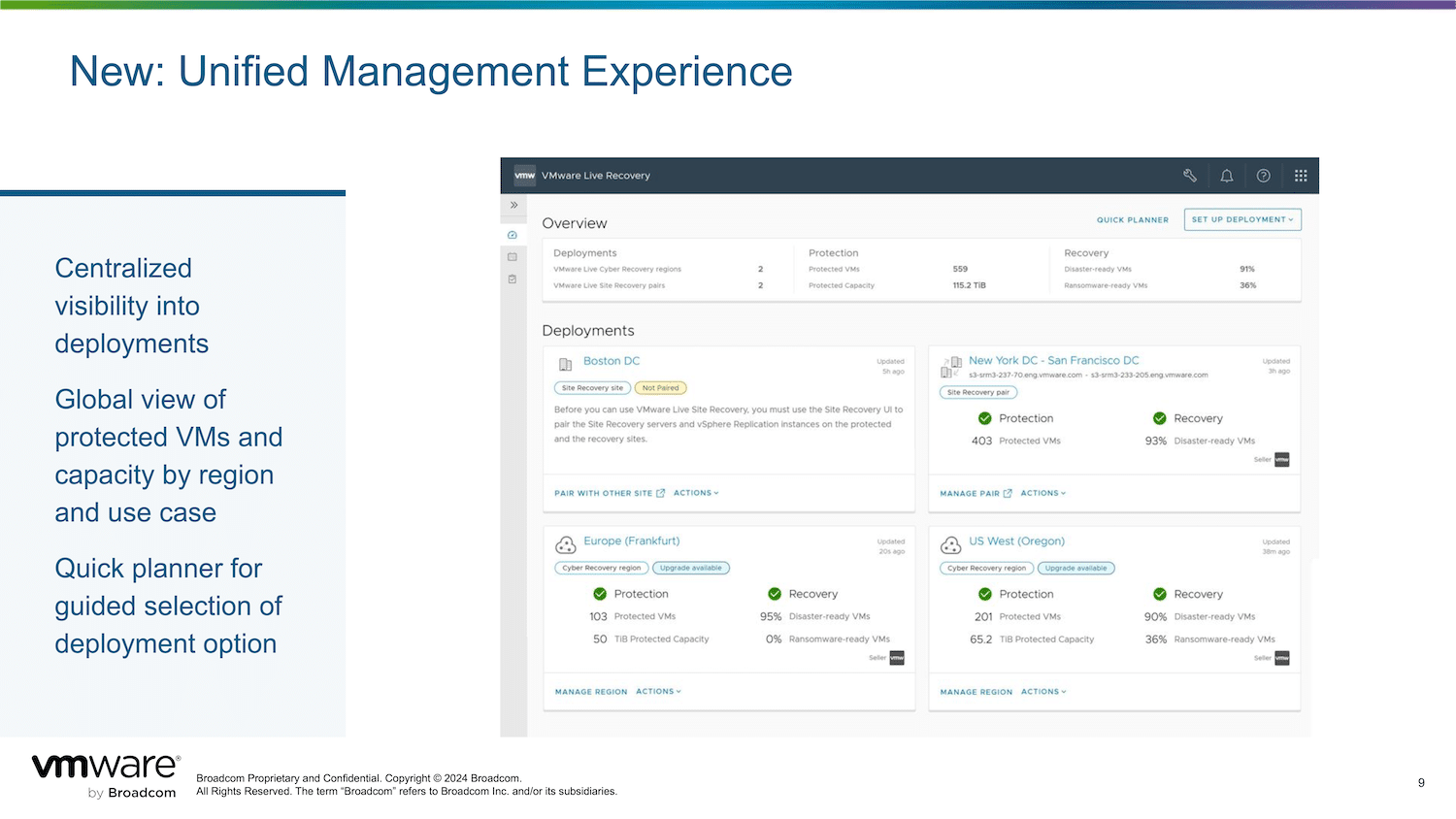Click the 0% Ransomware-ready VMs value
This screenshot has height=819, width=1456.
pos(774,639)
